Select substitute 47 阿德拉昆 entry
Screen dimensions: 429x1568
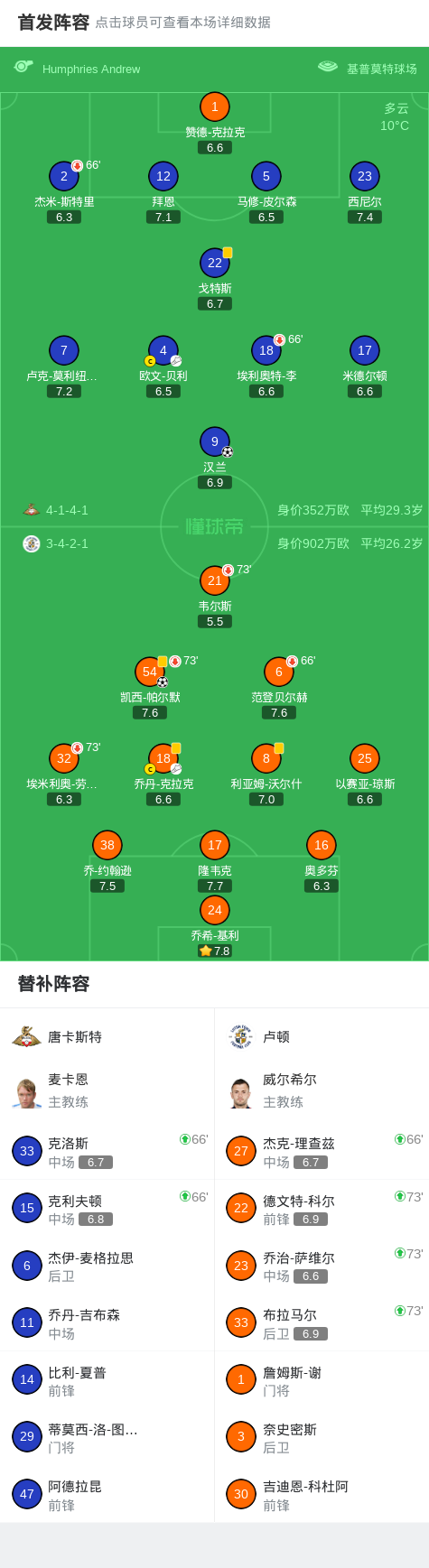107,1494
